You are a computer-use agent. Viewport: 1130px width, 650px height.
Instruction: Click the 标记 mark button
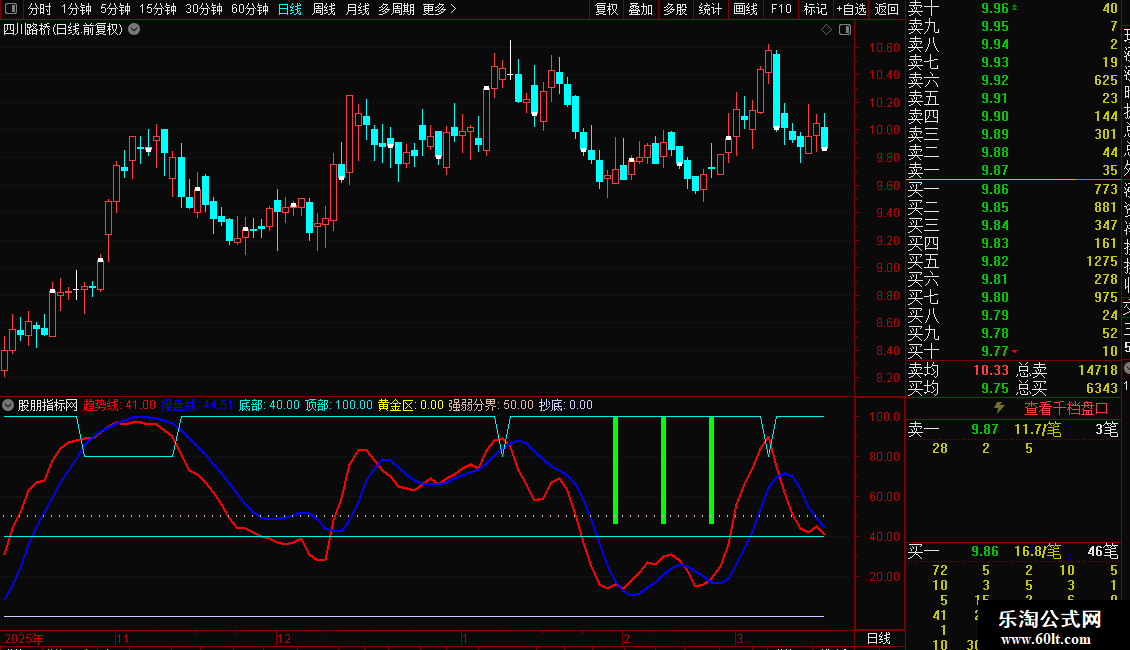click(815, 9)
